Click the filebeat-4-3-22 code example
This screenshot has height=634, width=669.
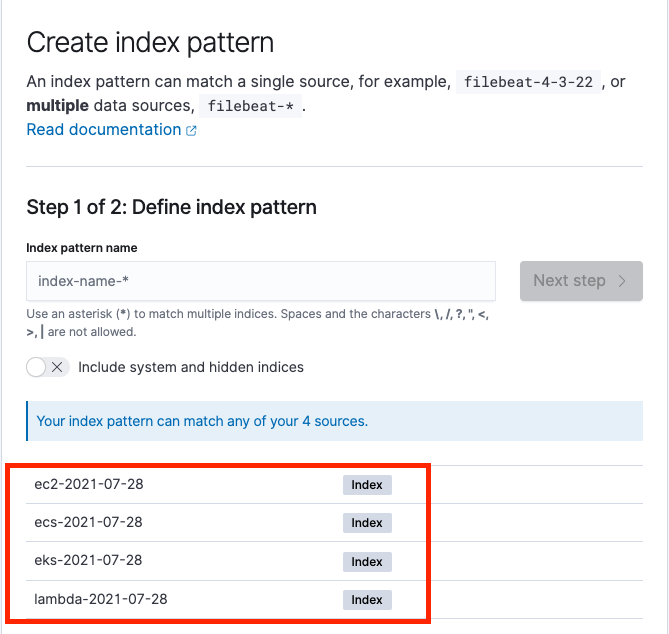(528, 82)
